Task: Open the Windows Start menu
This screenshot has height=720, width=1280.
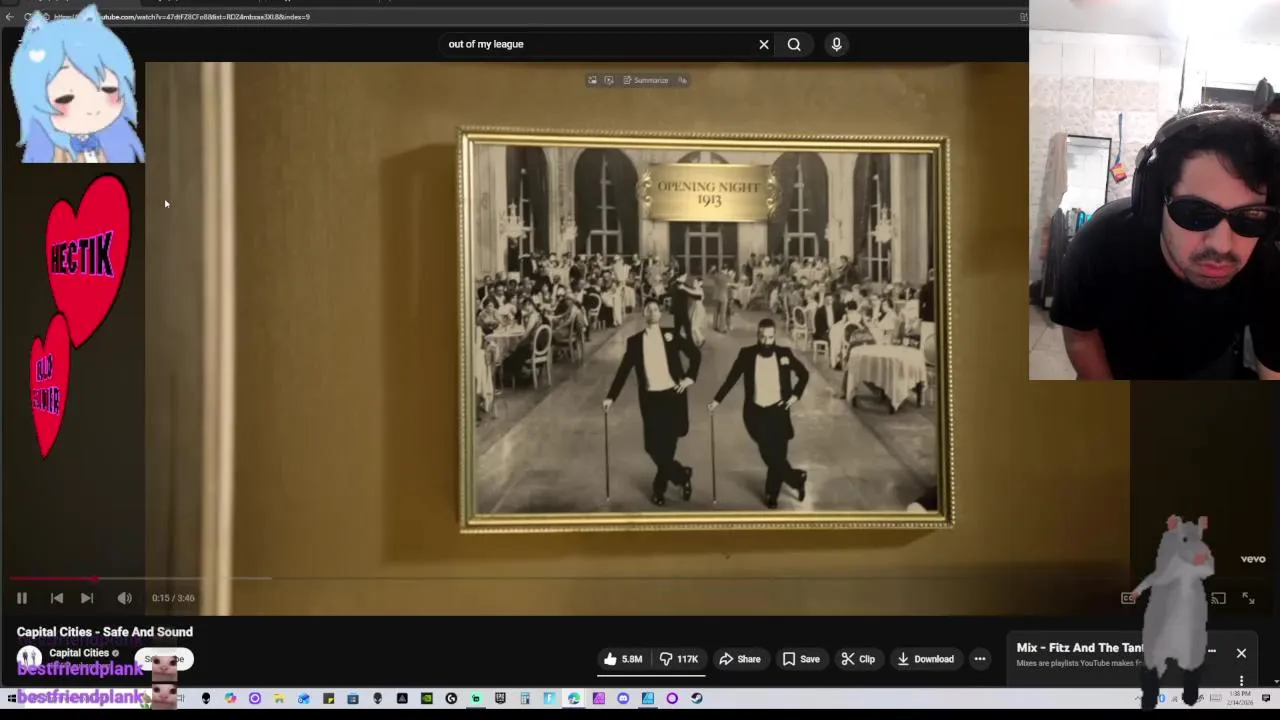Action: pyautogui.click(x=12, y=698)
